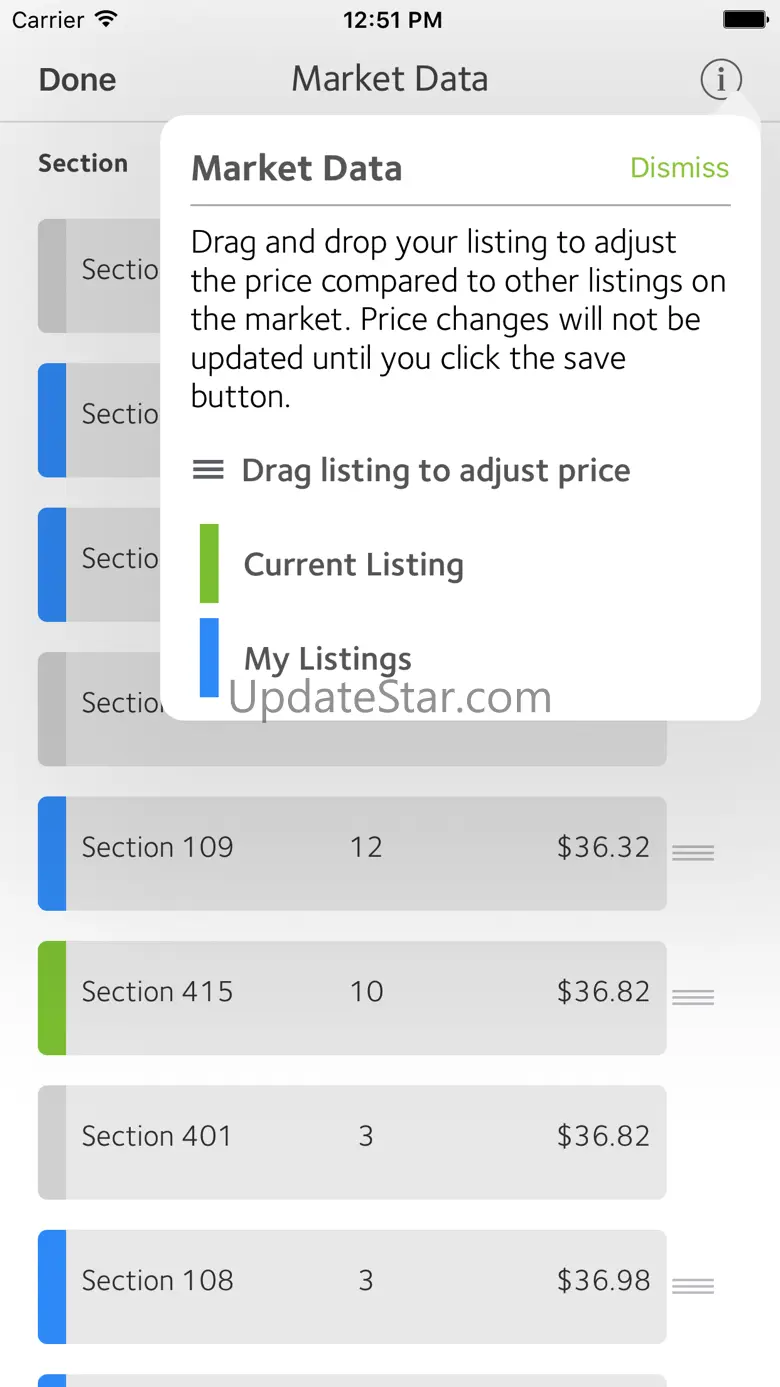Select the Section 401 listing row
Viewport: 780px width, 1387px height.
click(x=352, y=1142)
